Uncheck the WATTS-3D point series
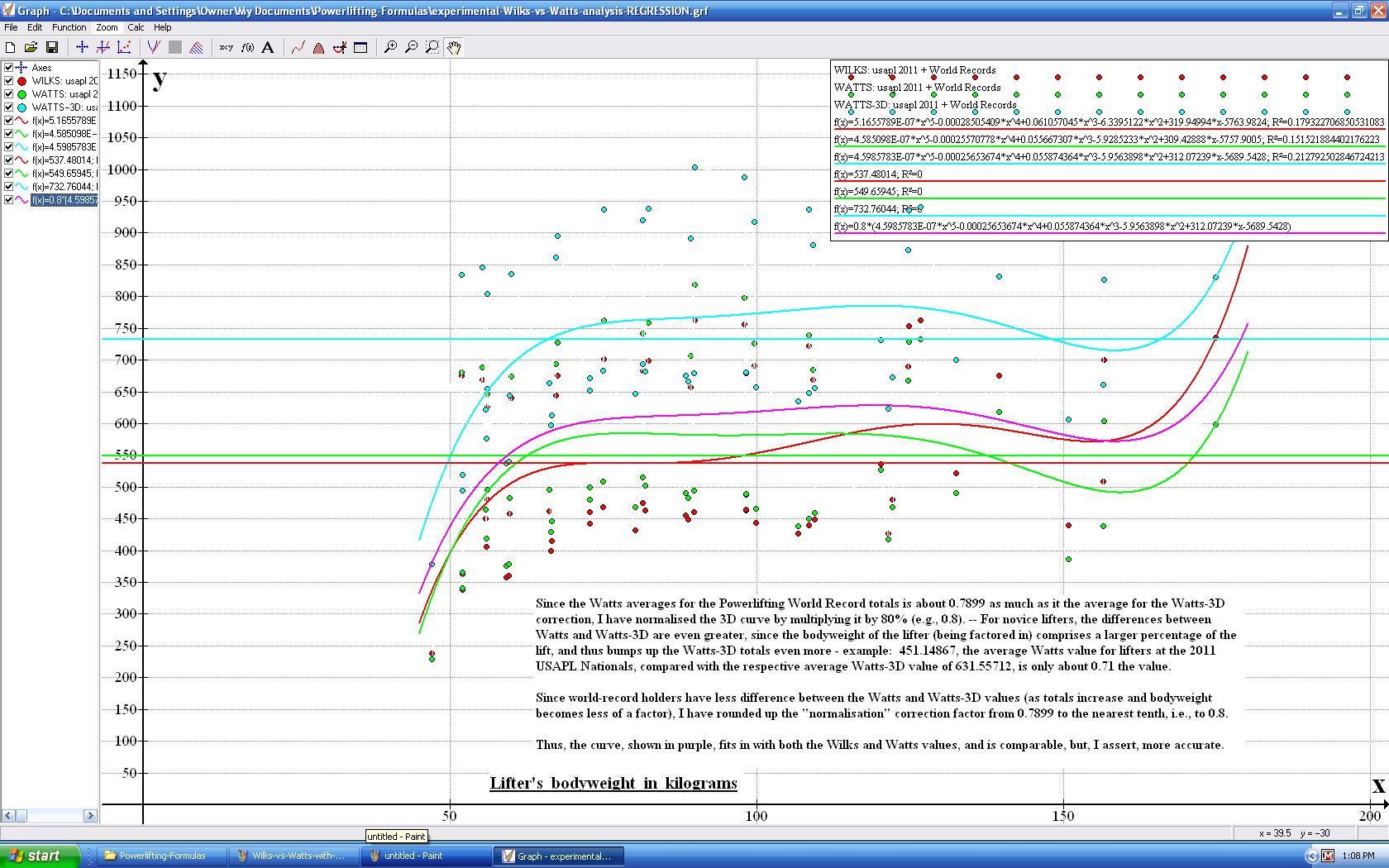Screen dimensions: 1389x868 [x=8, y=107]
